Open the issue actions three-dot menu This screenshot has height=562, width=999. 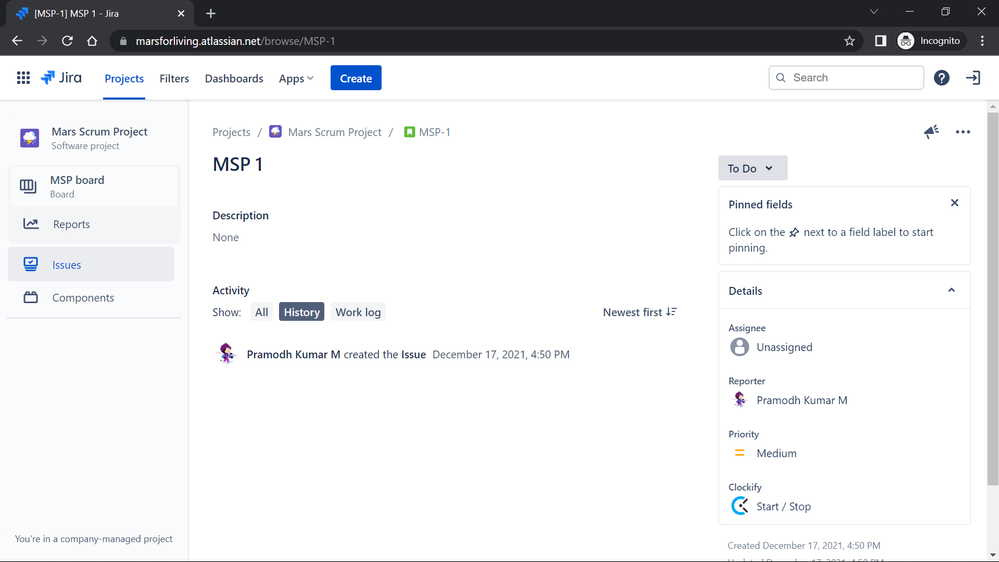click(x=963, y=132)
